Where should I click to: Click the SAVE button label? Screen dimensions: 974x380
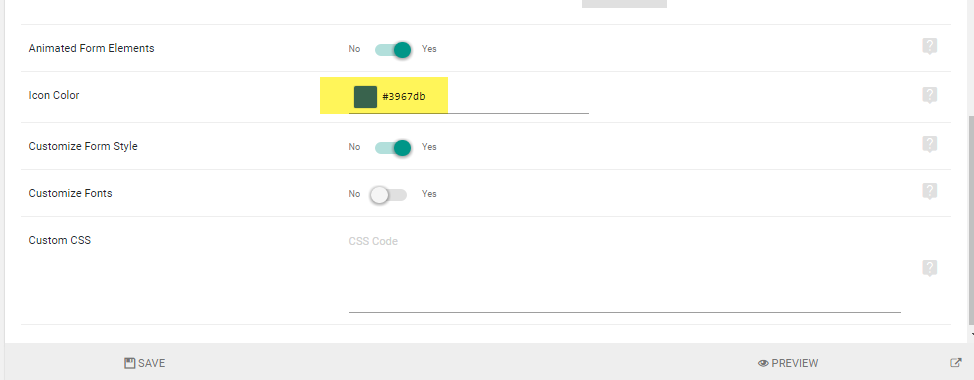[152, 363]
